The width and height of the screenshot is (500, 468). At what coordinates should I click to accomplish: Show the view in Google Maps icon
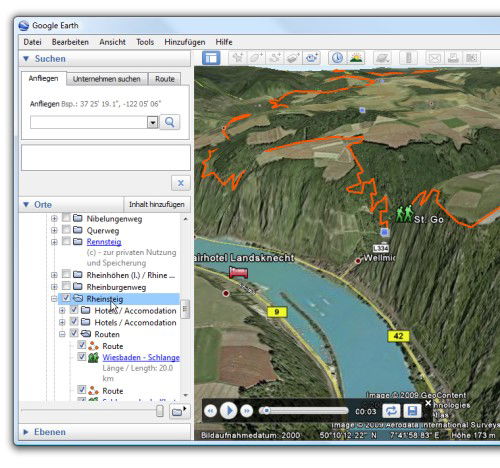pyautogui.click(x=471, y=58)
